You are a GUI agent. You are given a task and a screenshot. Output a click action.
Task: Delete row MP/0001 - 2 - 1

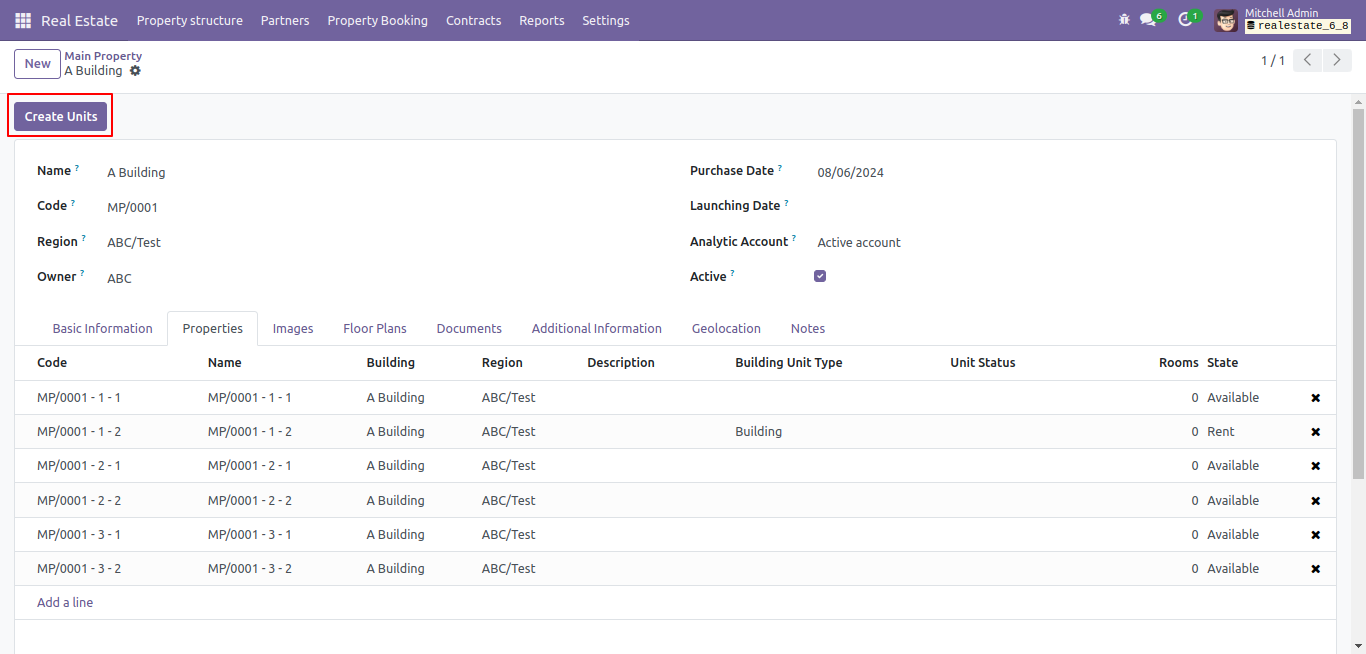(1316, 466)
